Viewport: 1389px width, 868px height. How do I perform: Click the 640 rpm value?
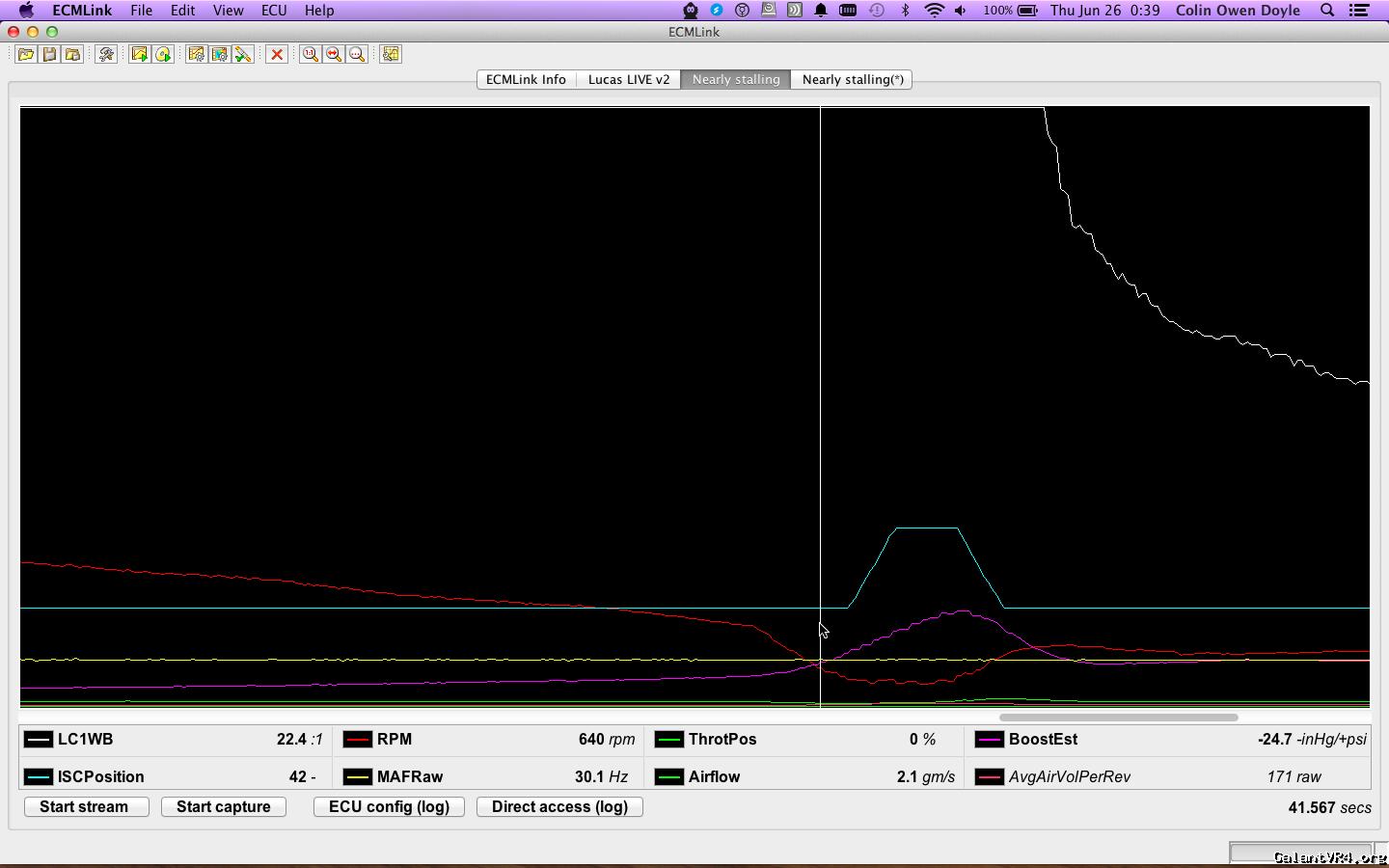607,740
